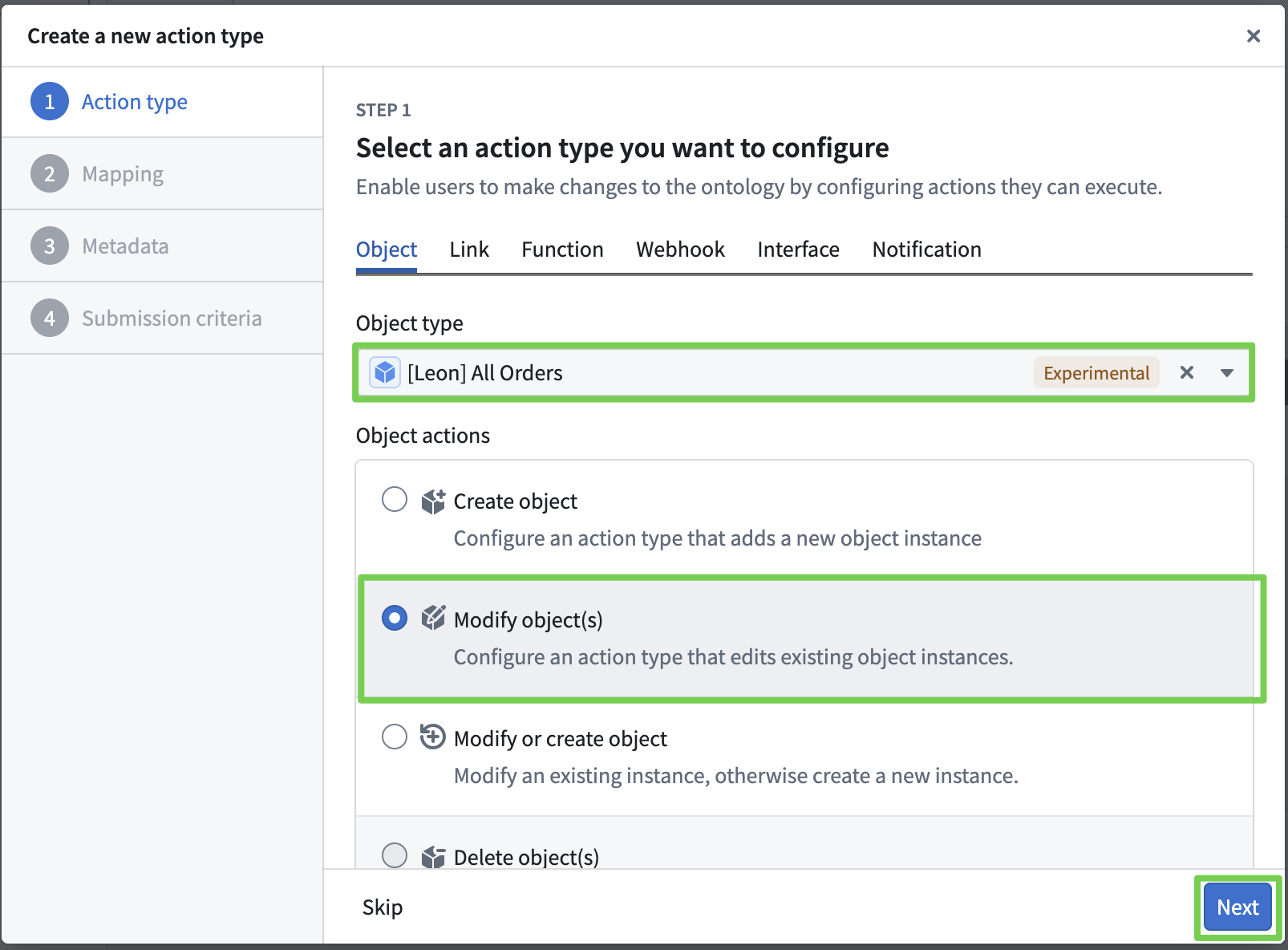Click the Create object cube icon

coord(433,501)
